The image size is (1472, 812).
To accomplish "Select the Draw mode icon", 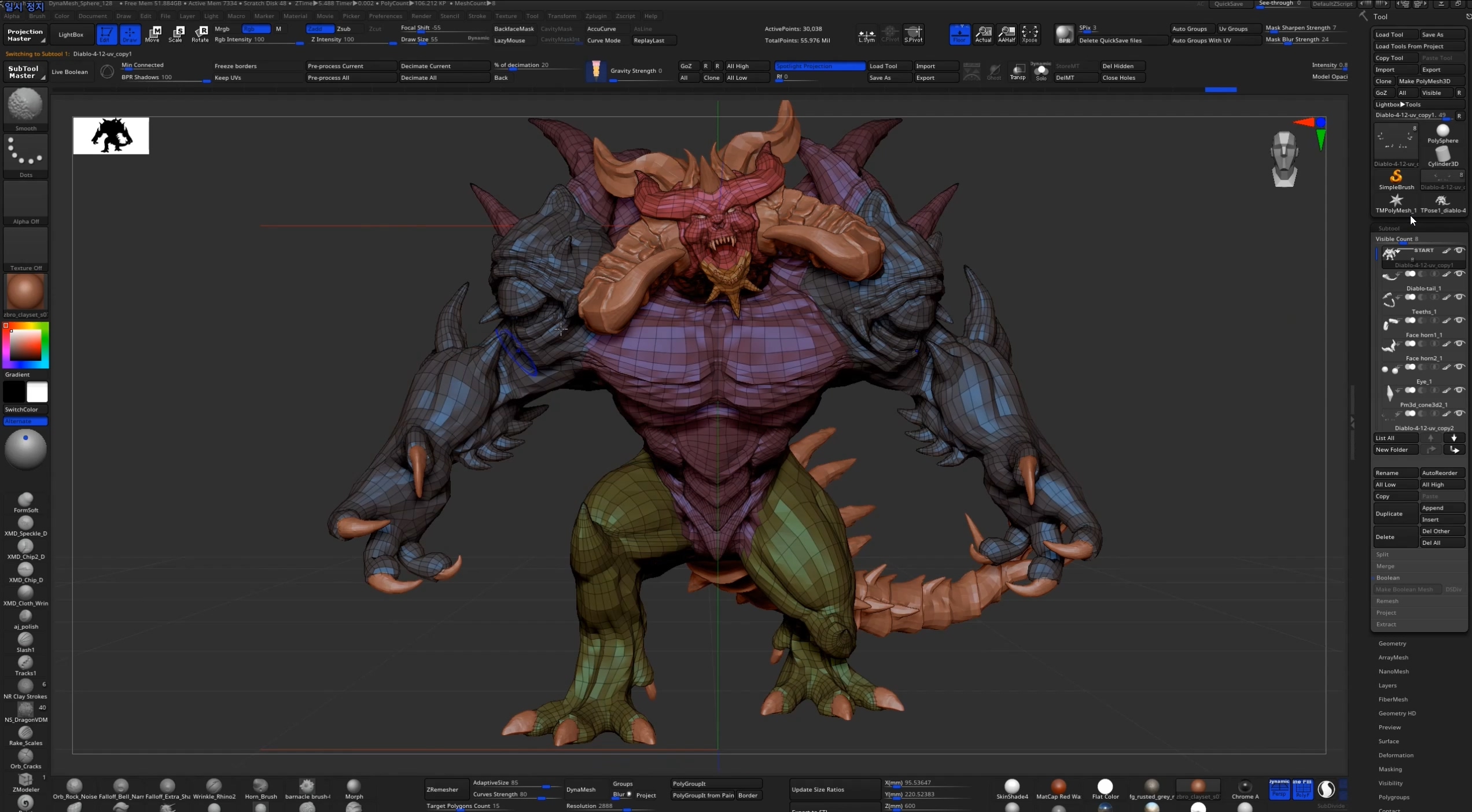I will pos(130,34).
